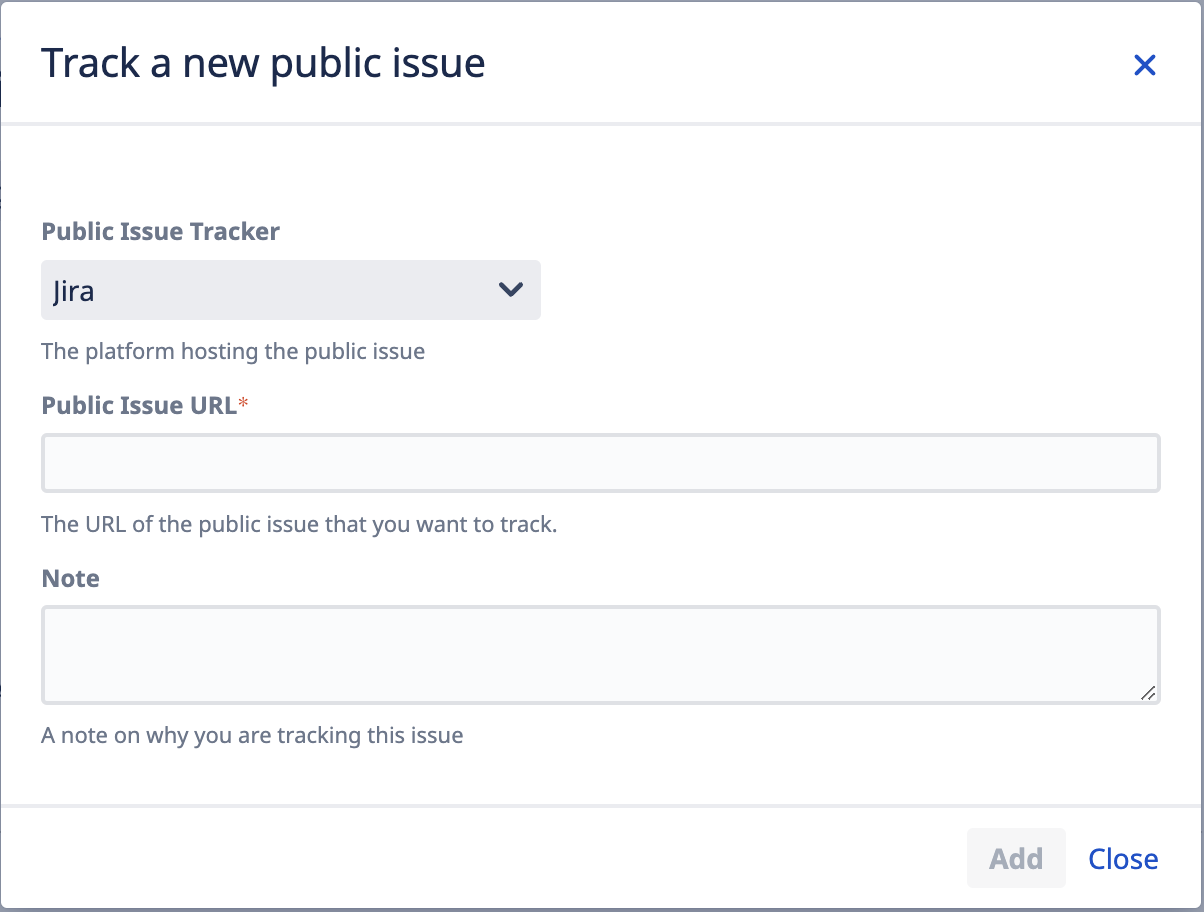This screenshot has width=1204, height=912.
Task: Click the URL tracking description text
Action: 299,524
